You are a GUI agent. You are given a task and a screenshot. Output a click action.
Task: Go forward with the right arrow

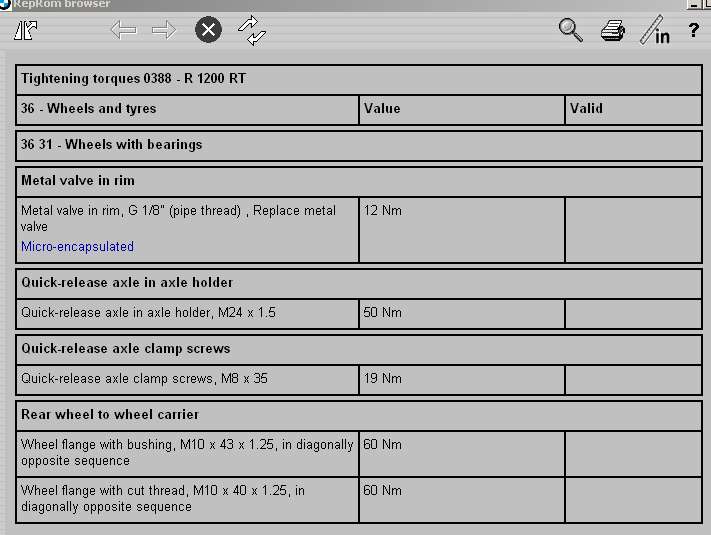(164, 30)
